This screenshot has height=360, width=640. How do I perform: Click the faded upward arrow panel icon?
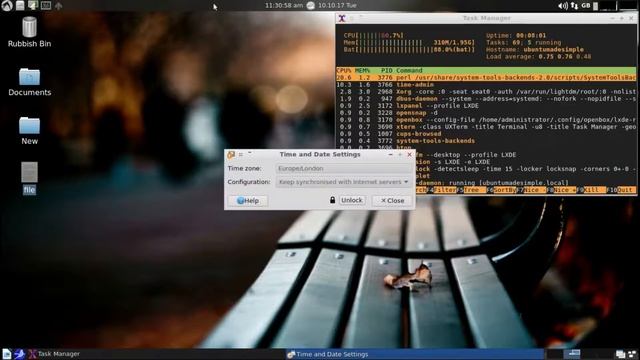point(58,6)
